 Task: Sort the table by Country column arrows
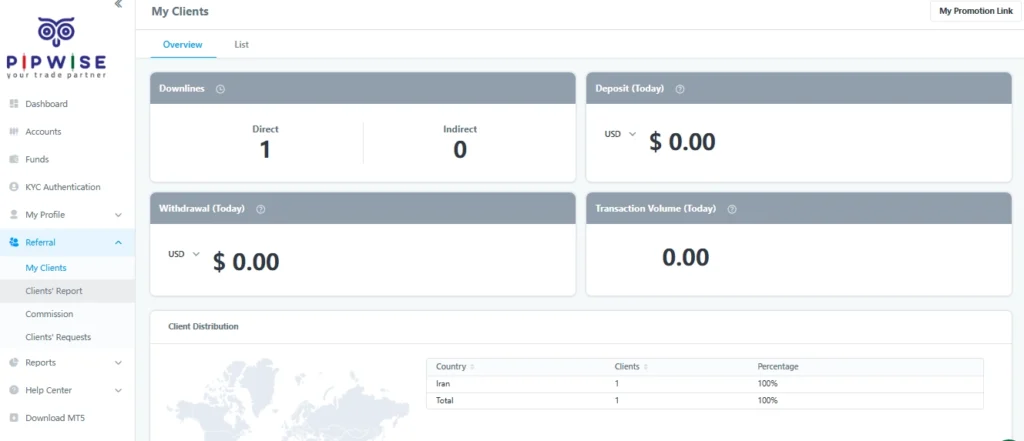[x=472, y=367]
